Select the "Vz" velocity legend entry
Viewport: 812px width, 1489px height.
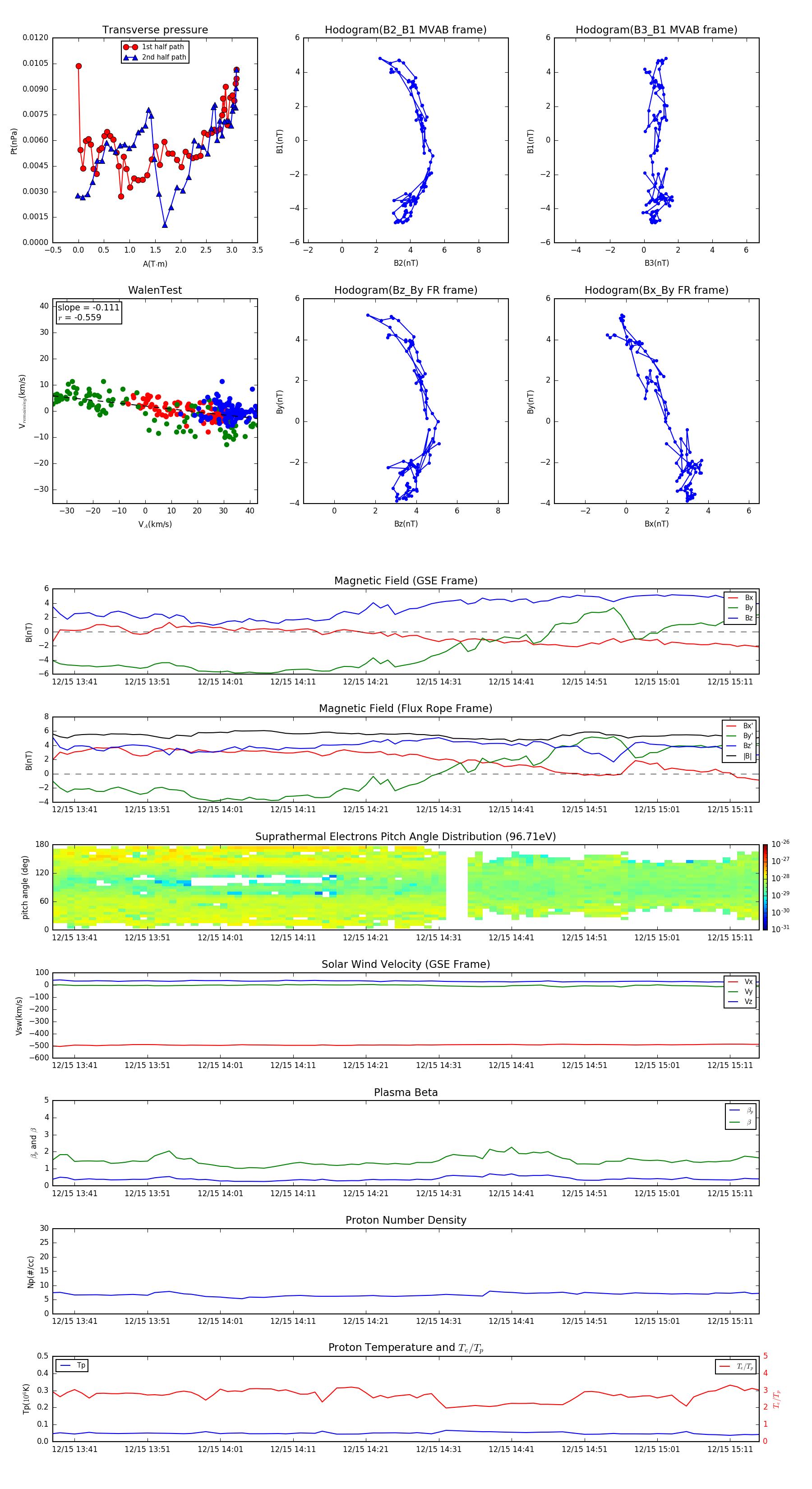point(740,1002)
